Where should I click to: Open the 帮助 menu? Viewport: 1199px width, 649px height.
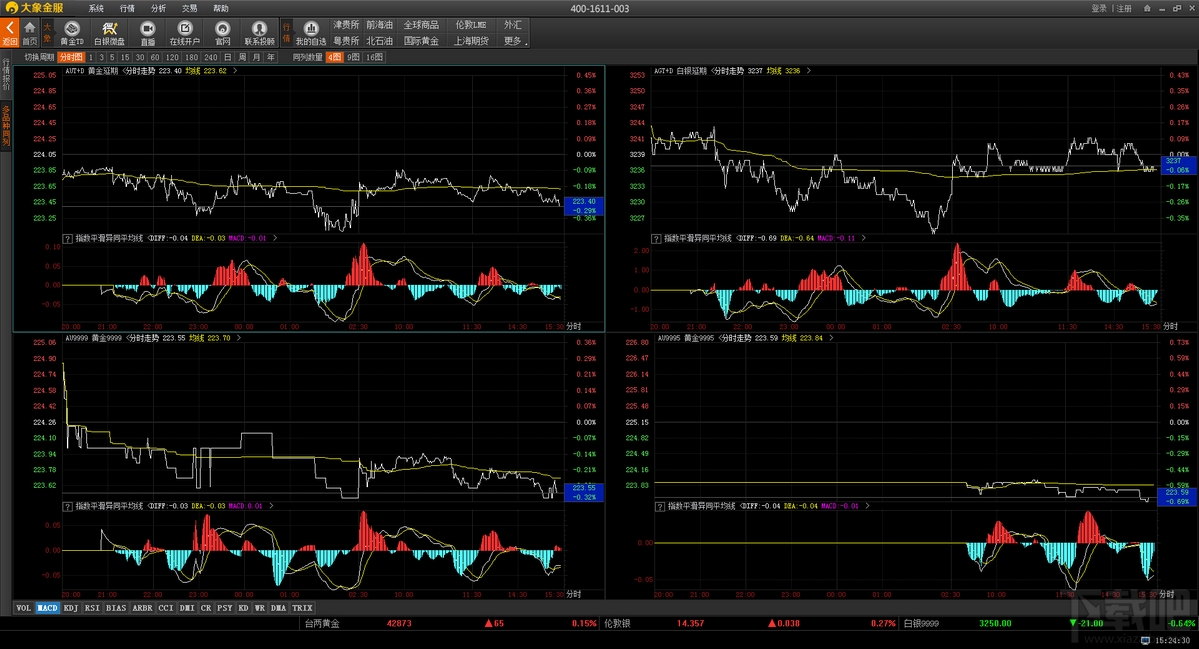pos(220,8)
